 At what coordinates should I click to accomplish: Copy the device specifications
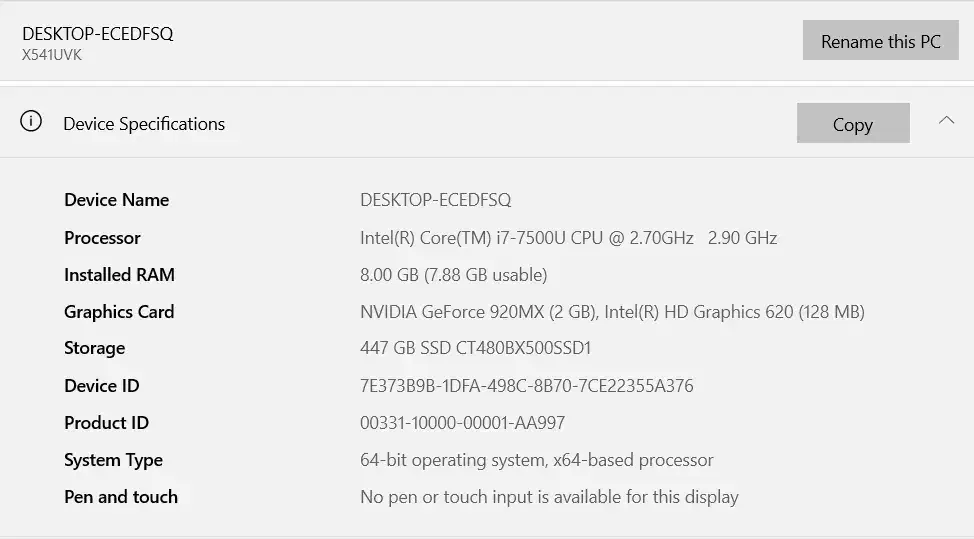pos(852,124)
